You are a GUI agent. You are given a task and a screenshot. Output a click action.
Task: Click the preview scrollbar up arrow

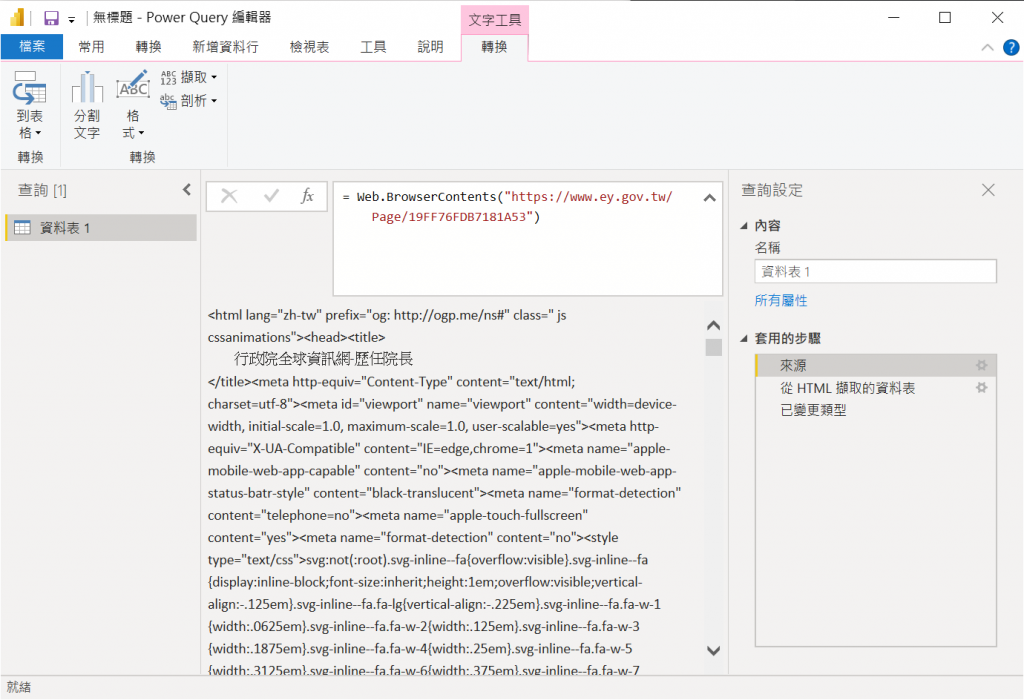tap(714, 325)
